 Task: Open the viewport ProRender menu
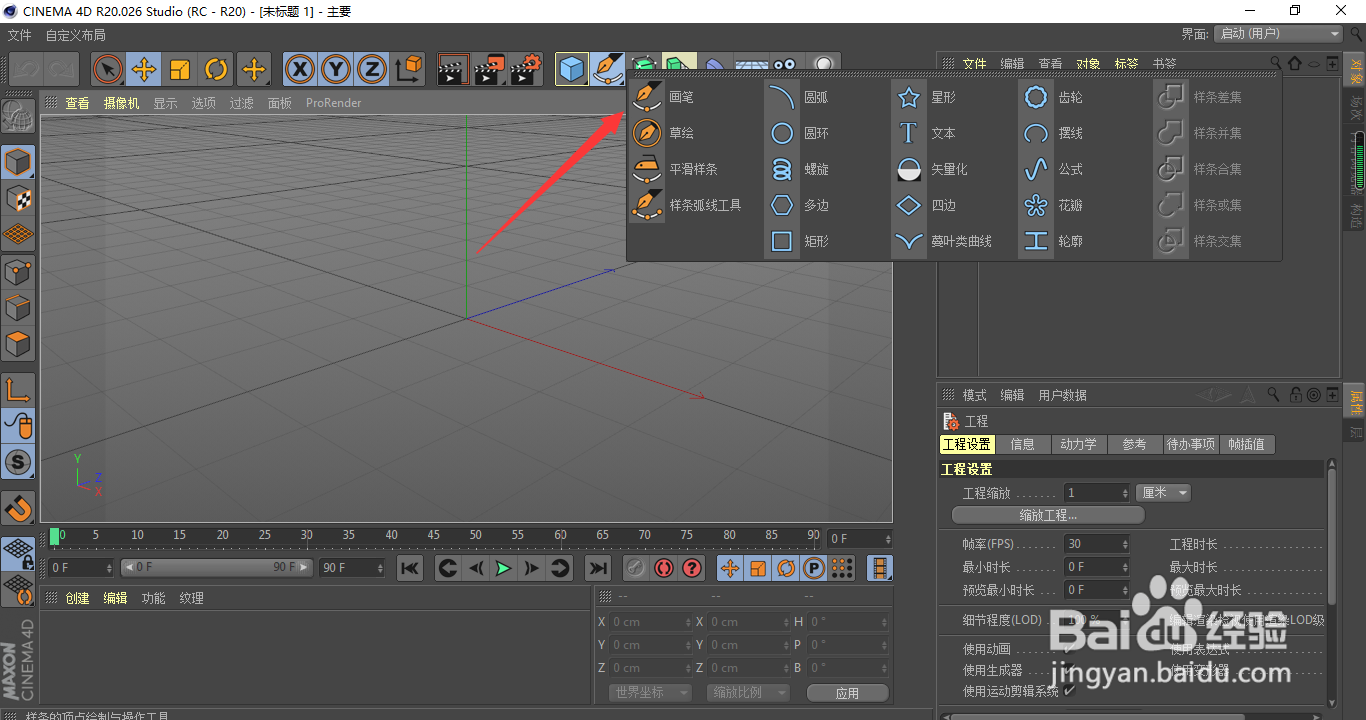click(x=334, y=103)
